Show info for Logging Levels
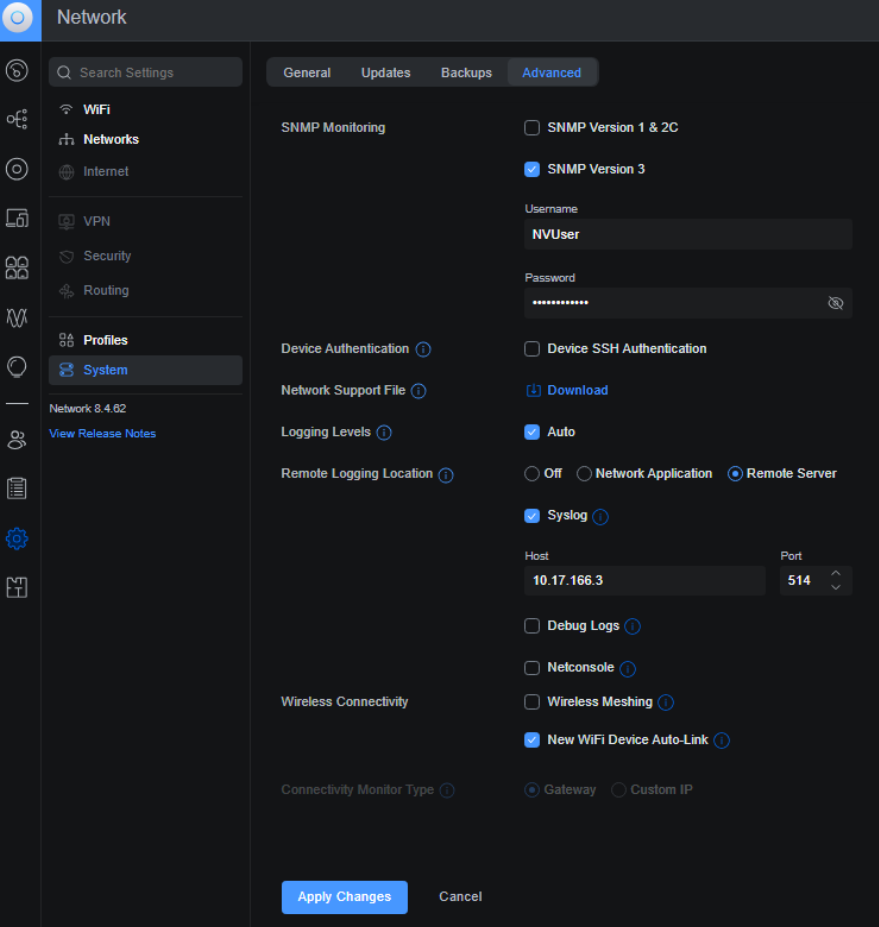879x927 pixels. [384, 433]
